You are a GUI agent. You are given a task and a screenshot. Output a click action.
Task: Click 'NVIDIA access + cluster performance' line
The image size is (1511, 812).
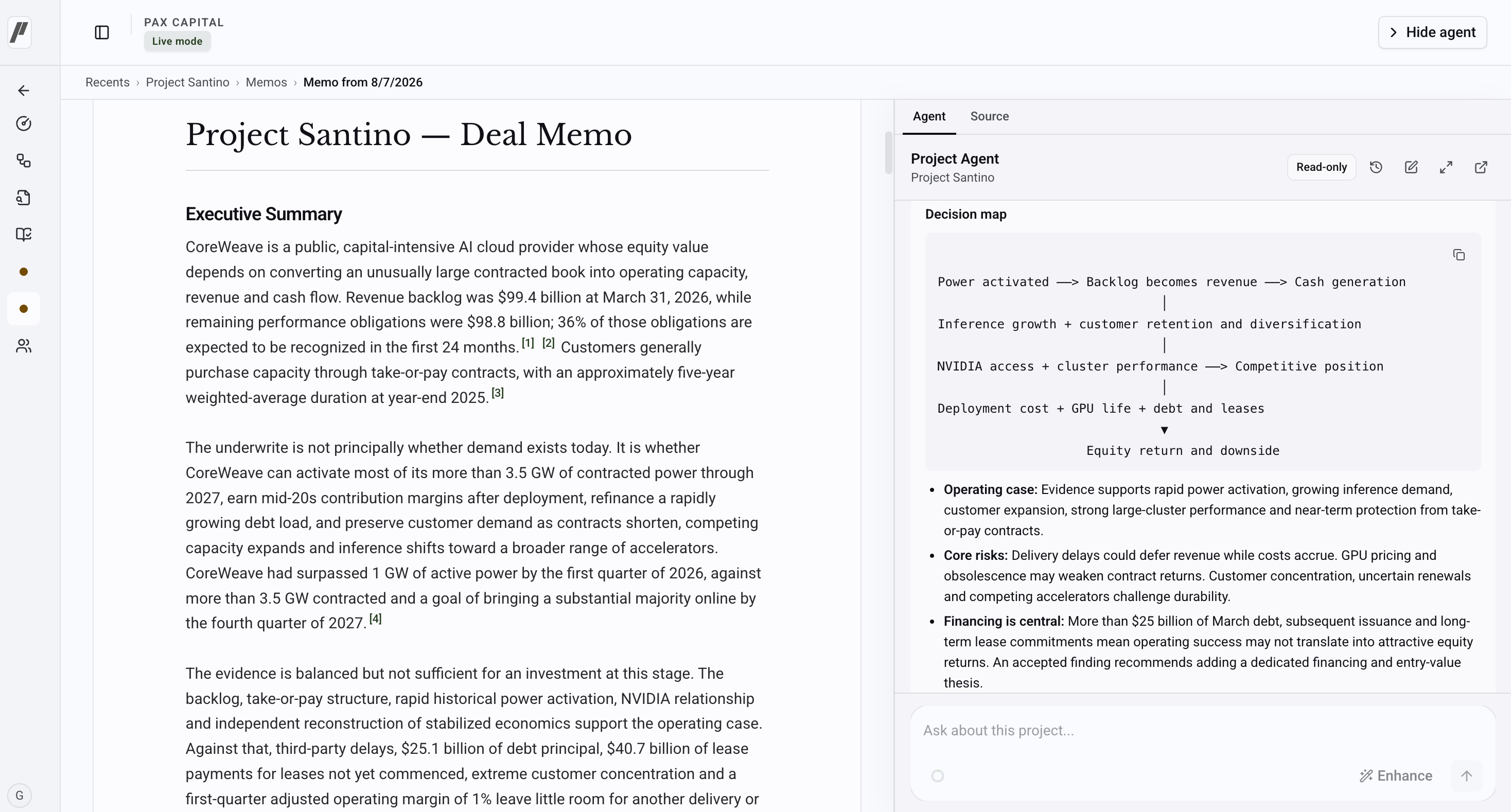pyautogui.click(x=1160, y=366)
